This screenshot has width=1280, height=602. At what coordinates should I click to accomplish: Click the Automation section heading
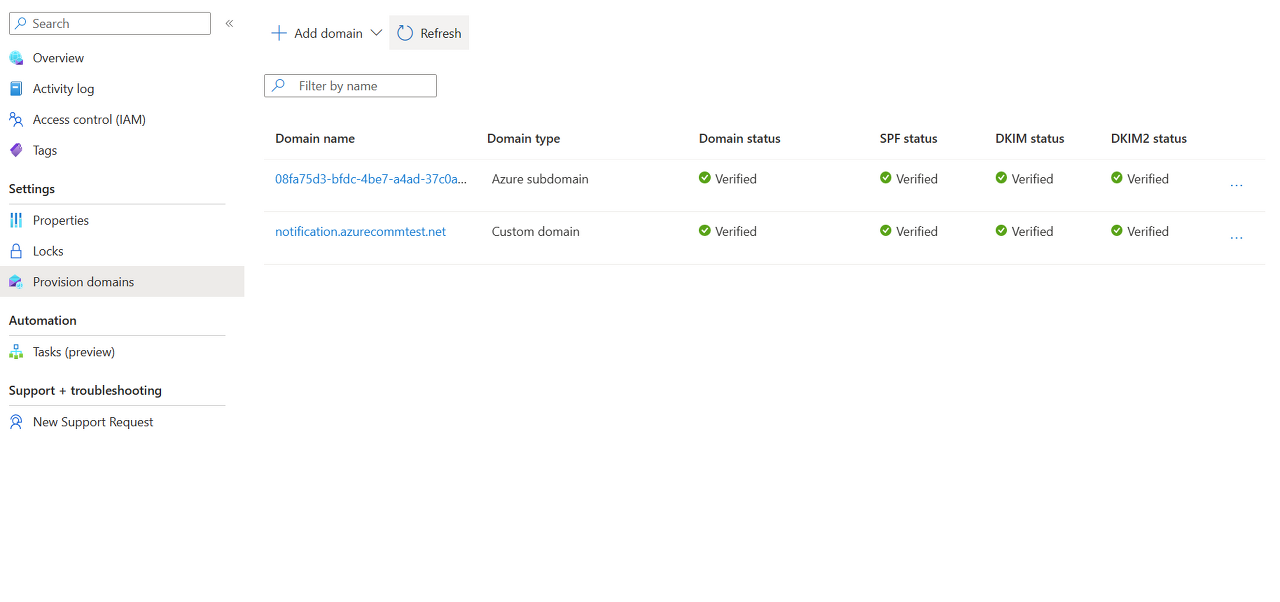point(43,320)
